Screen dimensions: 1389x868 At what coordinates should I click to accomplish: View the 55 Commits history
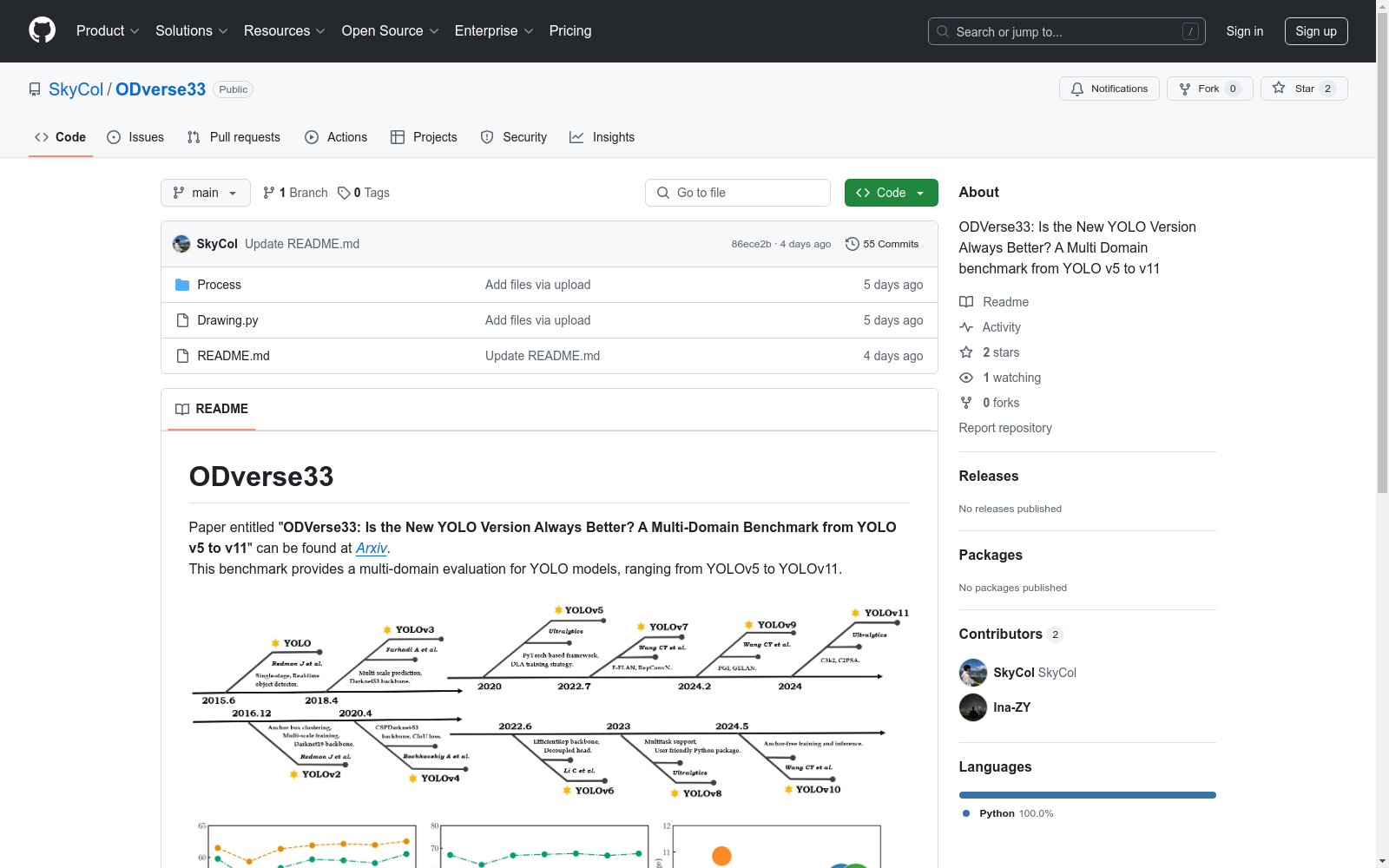click(882, 244)
